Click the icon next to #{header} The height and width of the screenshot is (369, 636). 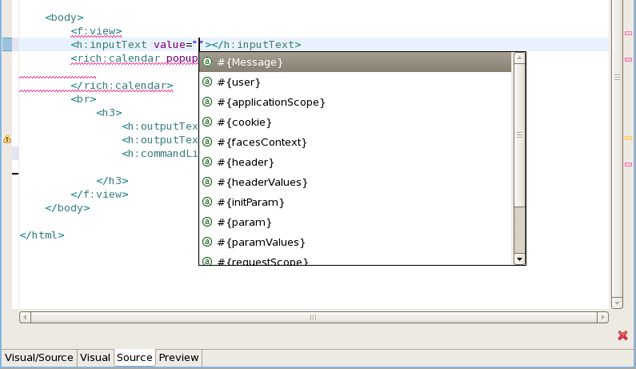coord(207,162)
